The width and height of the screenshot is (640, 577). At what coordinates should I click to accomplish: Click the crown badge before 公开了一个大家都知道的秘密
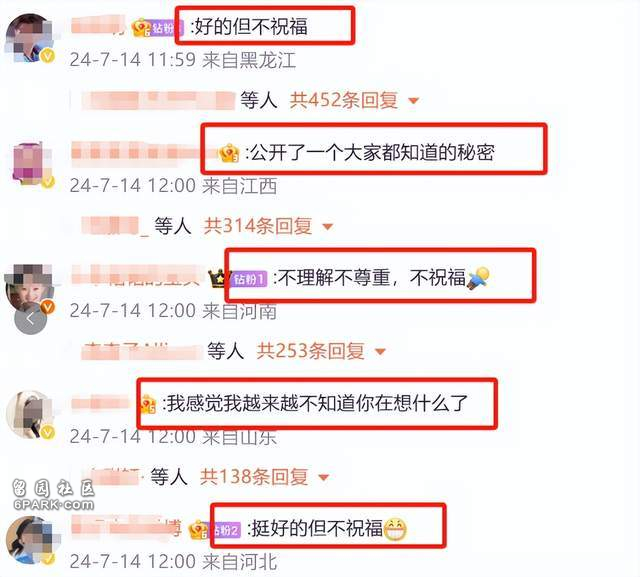[229, 153]
